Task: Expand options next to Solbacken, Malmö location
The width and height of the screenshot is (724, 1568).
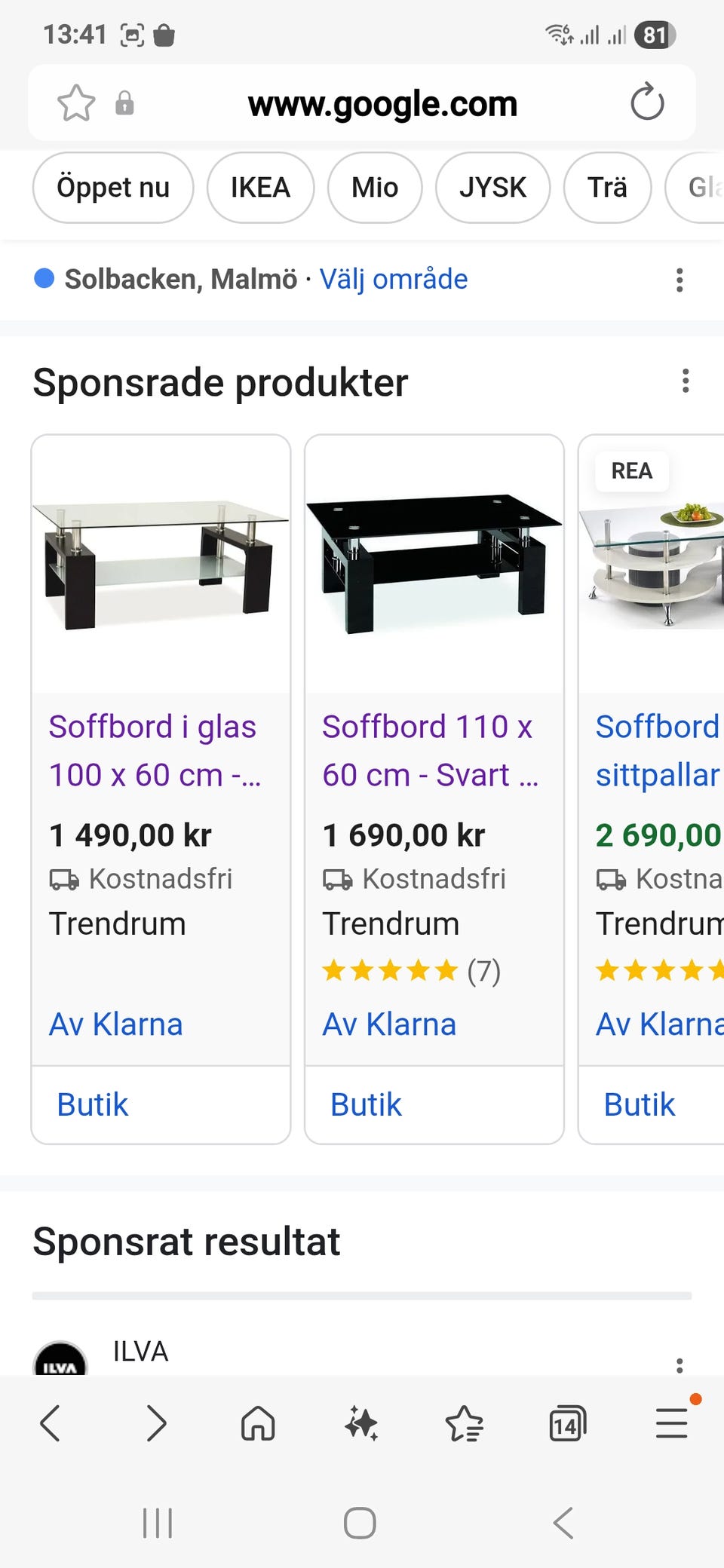Action: pos(680,280)
